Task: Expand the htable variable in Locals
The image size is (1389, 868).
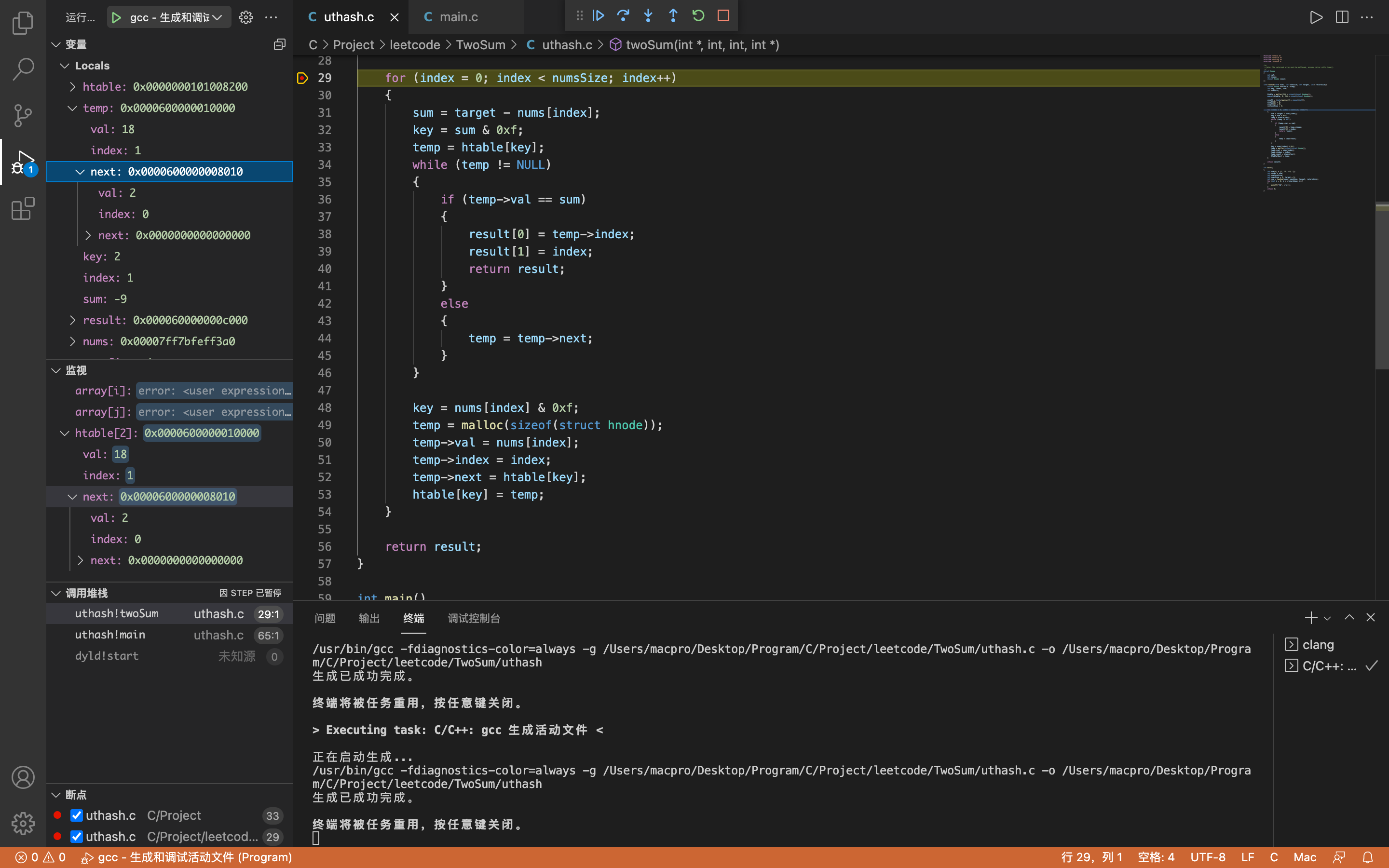Action: tap(73, 87)
